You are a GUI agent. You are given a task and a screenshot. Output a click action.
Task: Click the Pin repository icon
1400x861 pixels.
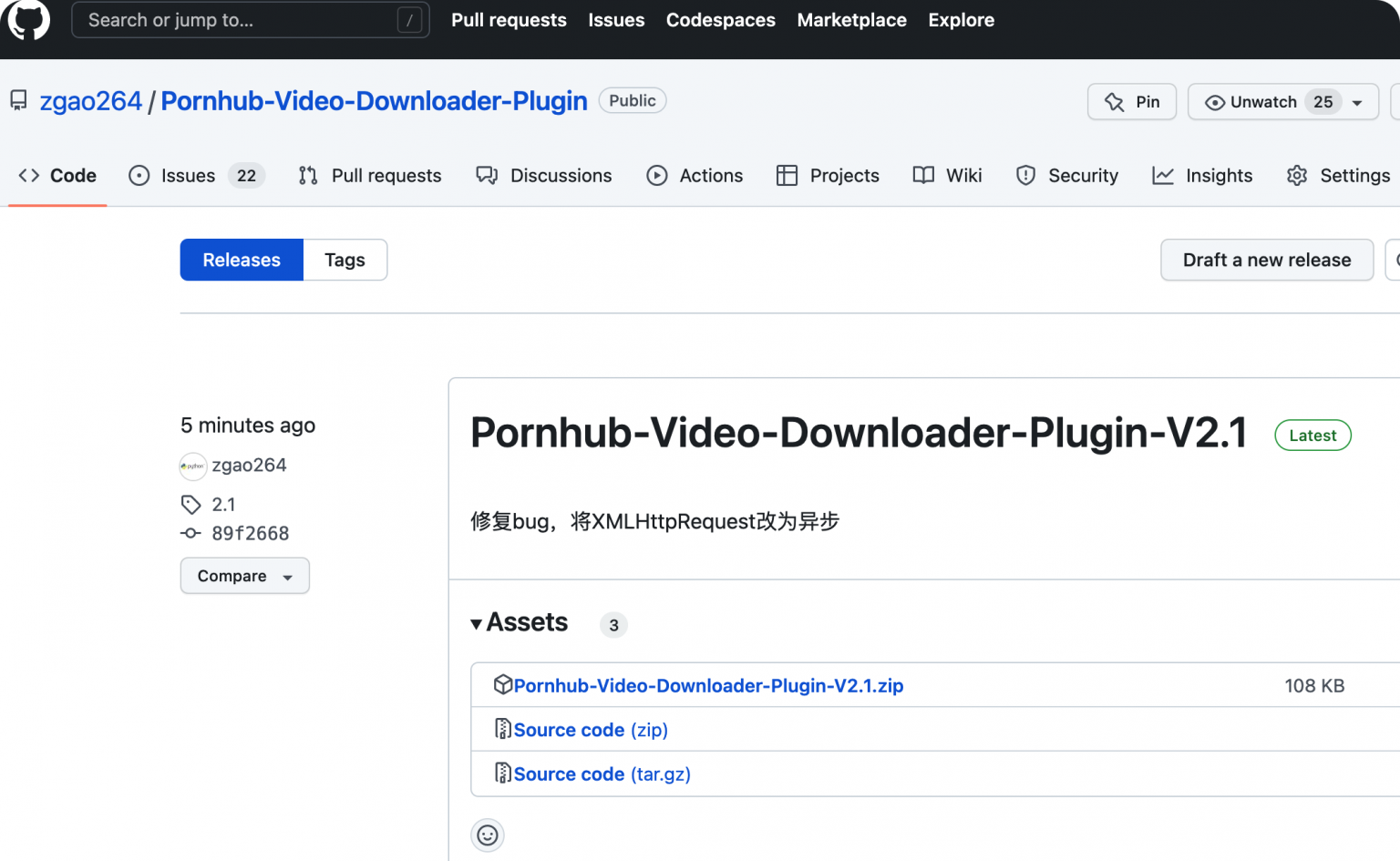[1117, 101]
